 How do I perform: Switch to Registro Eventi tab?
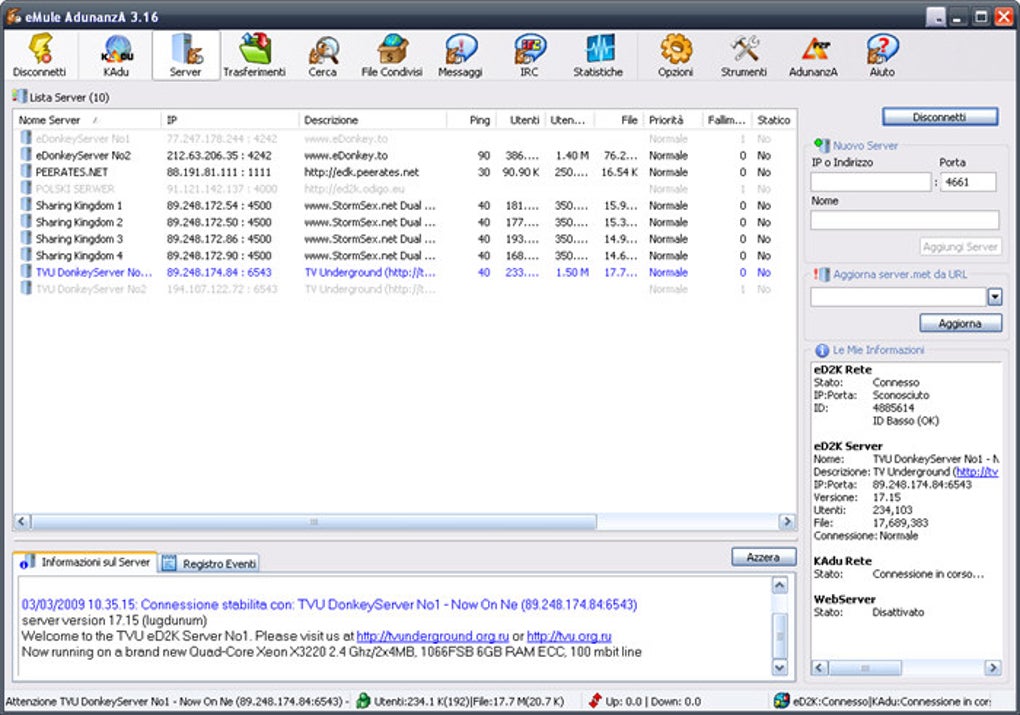(x=209, y=564)
